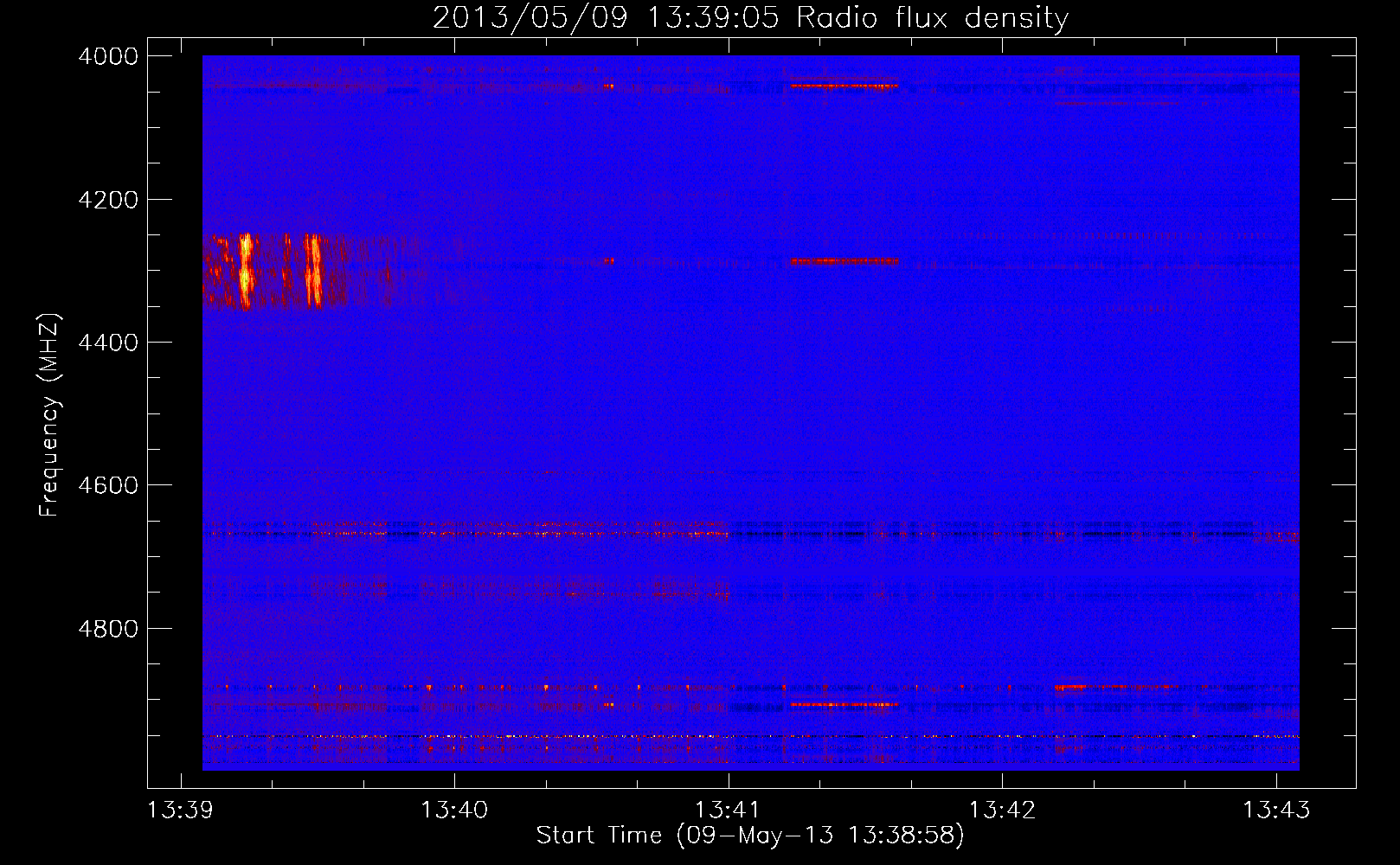Click the 4000 frequency tick label

[x=107, y=56]
